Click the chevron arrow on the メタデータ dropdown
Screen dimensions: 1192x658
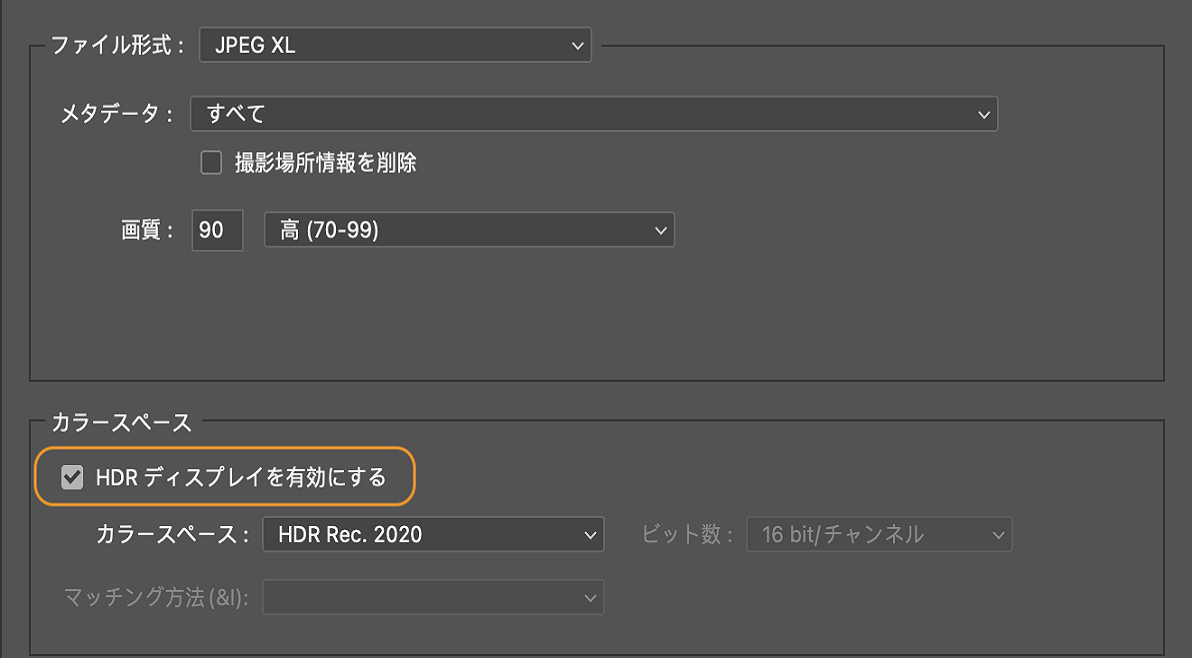[983, 115]
